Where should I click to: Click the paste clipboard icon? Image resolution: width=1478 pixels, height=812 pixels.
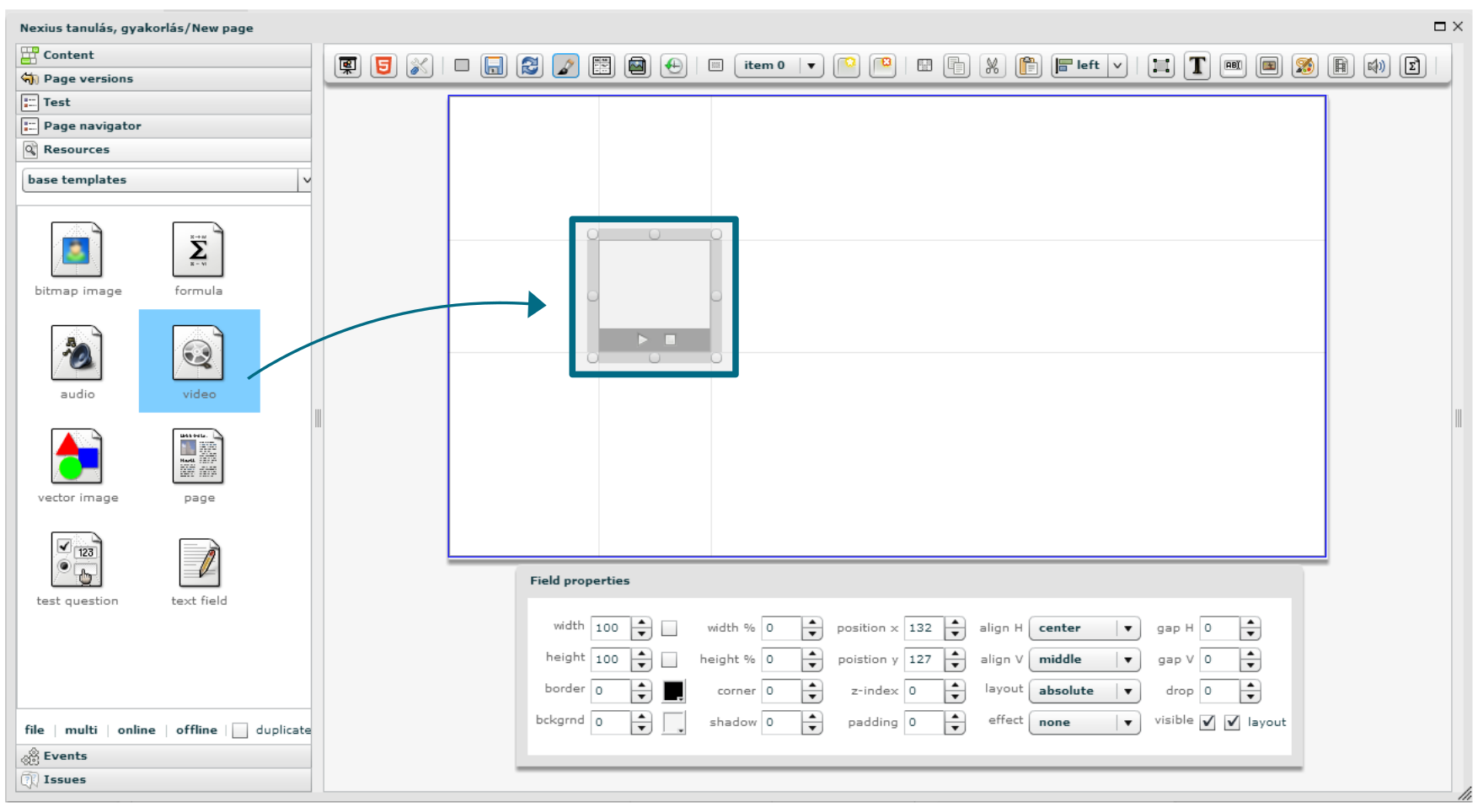1028,66
